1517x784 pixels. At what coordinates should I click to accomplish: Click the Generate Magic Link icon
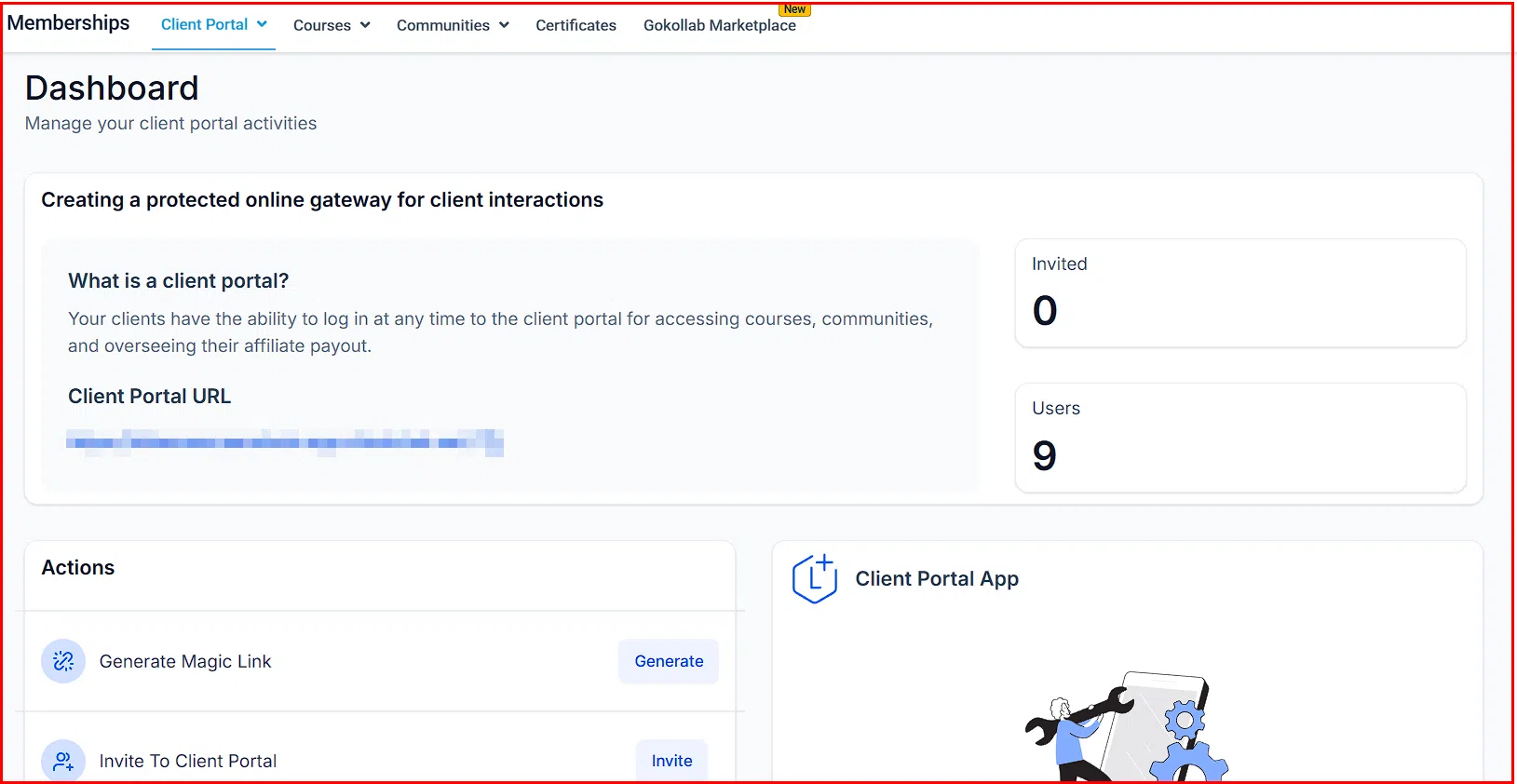pos(63,661)
